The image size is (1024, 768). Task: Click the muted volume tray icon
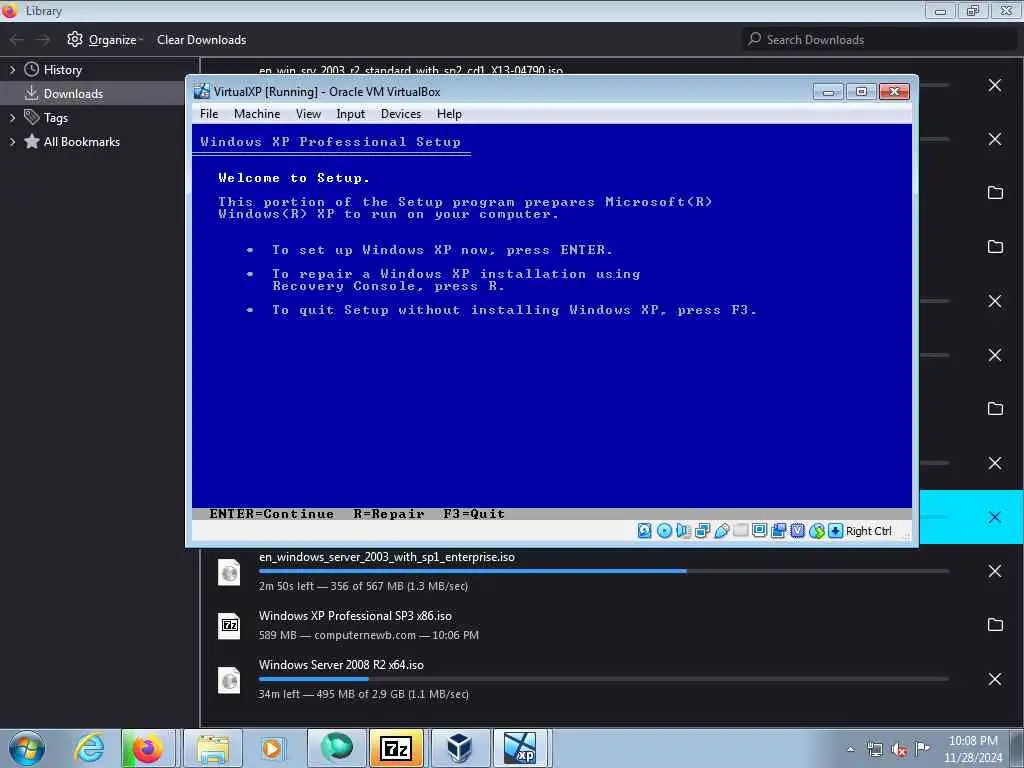point(899,750)
